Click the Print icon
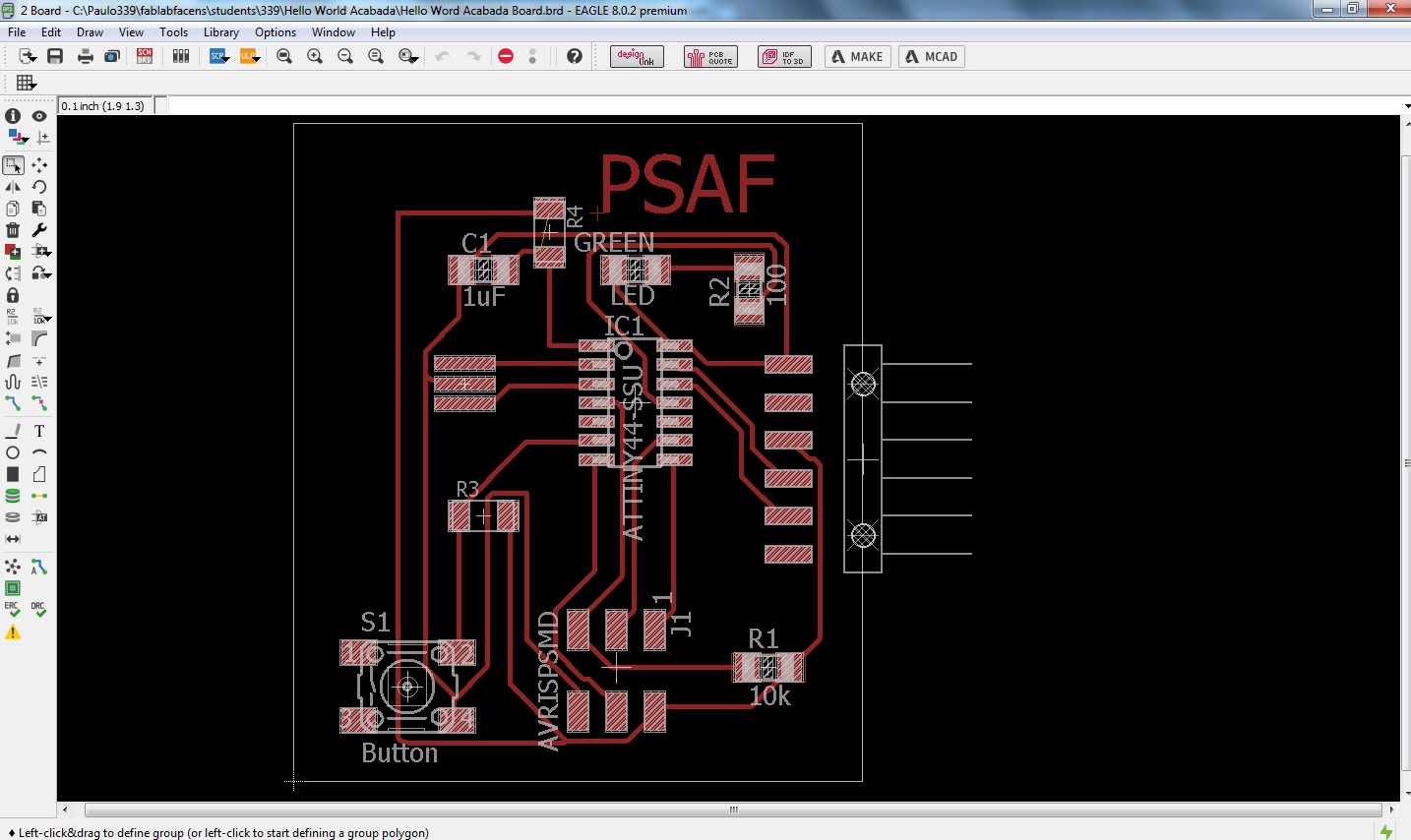 click(x=86, y=57)
